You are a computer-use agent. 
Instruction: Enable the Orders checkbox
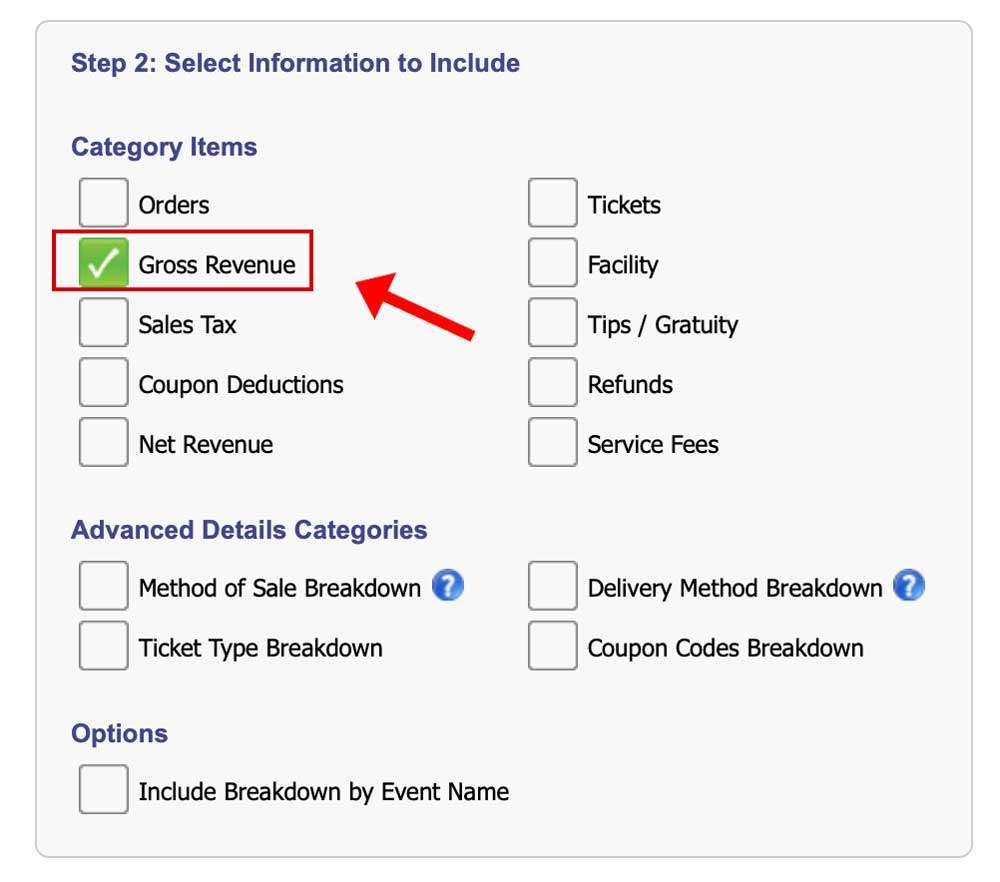(104, 204)
